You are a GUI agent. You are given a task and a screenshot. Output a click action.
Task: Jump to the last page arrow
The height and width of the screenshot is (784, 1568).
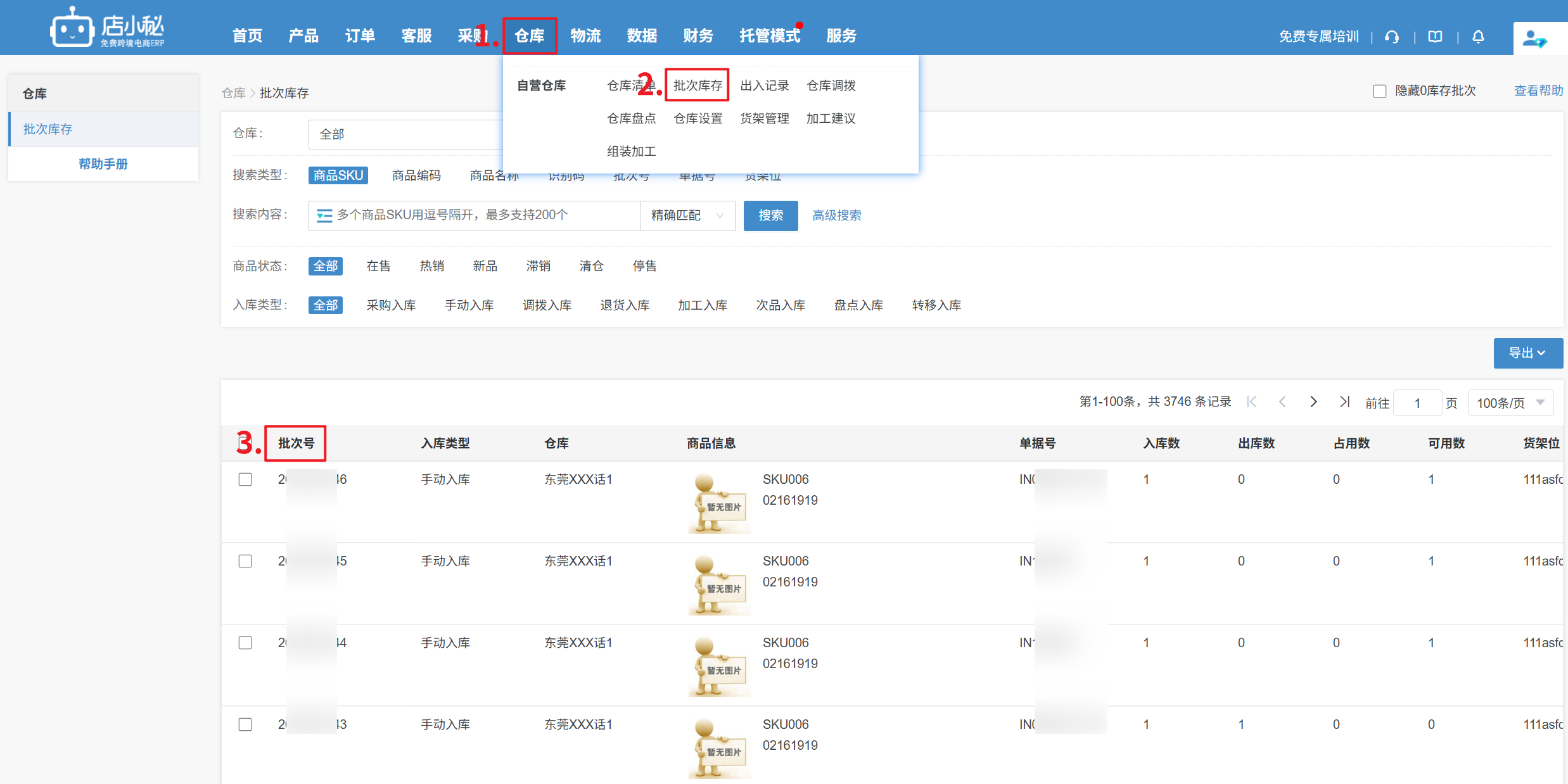tap(1344, 402)
